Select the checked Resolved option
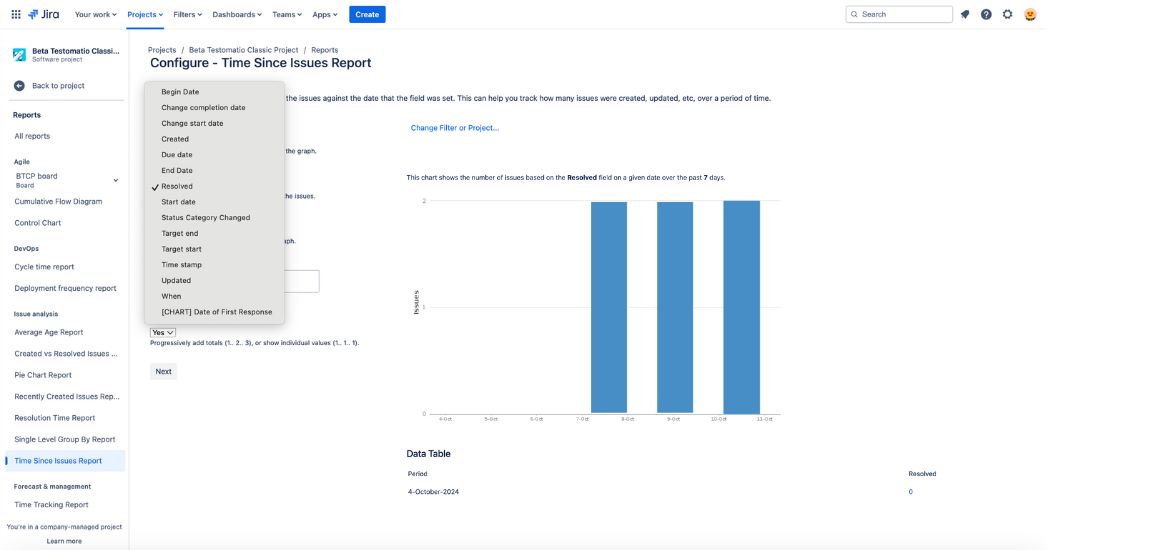Screen dimensions: 1150x550 click(x=177, y=186)
